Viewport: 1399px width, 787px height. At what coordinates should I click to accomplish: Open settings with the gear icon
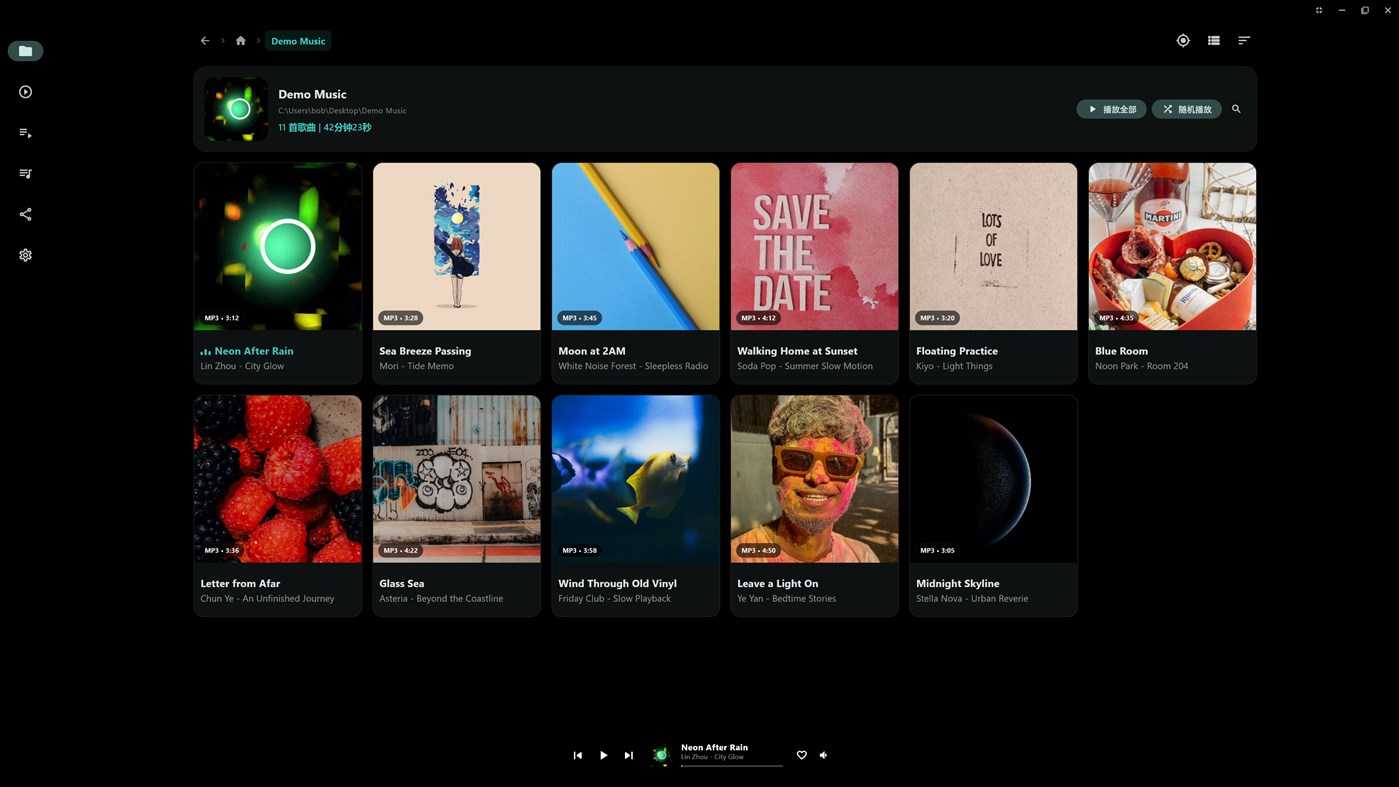(x=25, y=255)
